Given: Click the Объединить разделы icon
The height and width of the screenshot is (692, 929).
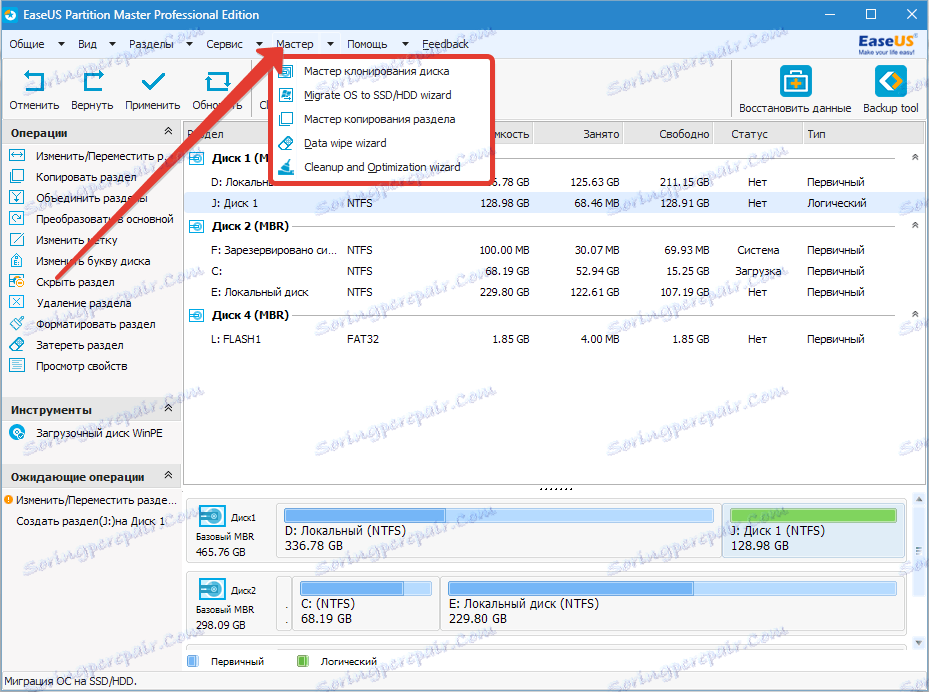Looking at the screenshot, I should (17, 198).
